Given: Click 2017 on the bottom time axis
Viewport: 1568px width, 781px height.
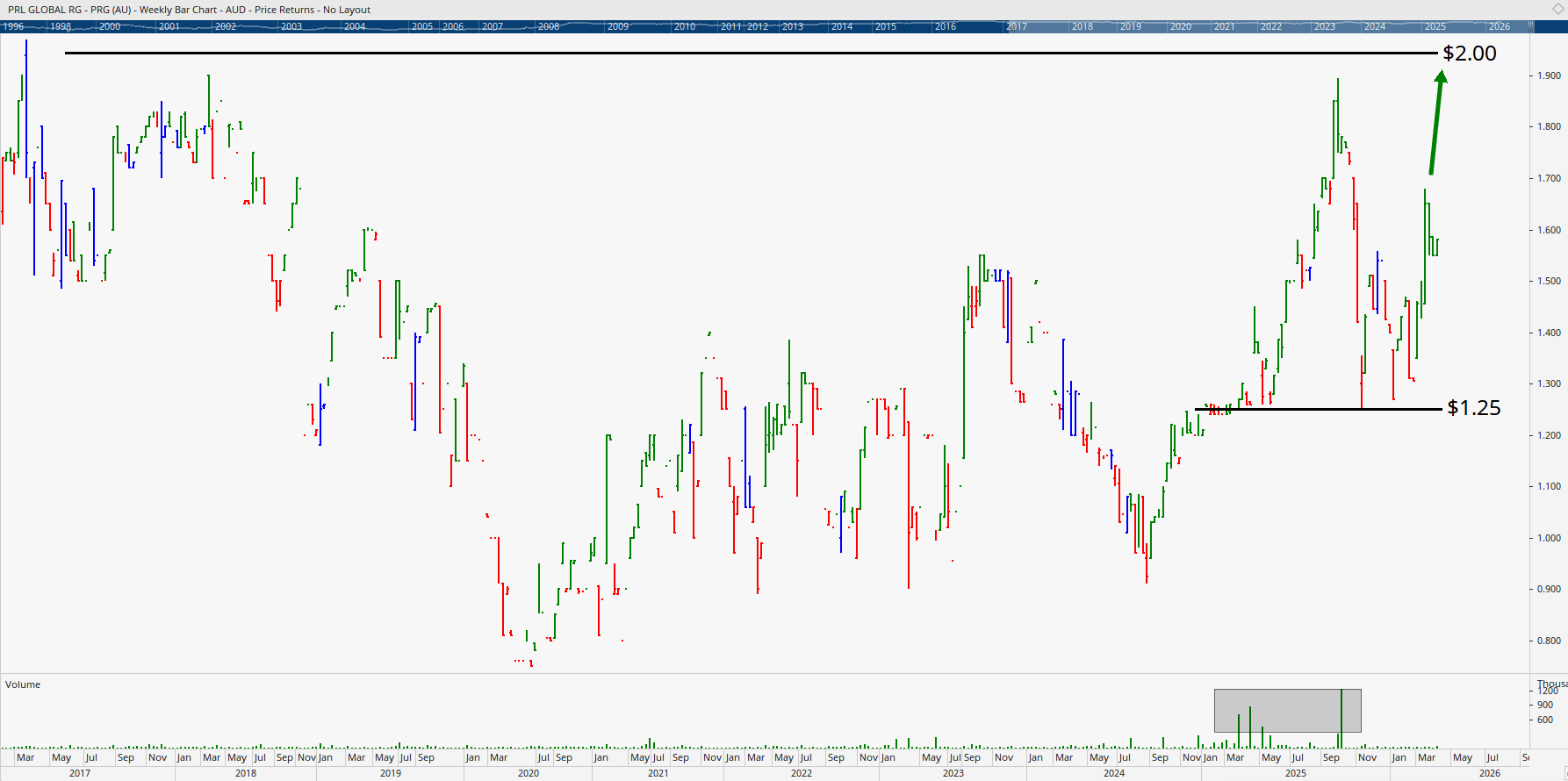Looking at the screenshot, I should (80, 773).
